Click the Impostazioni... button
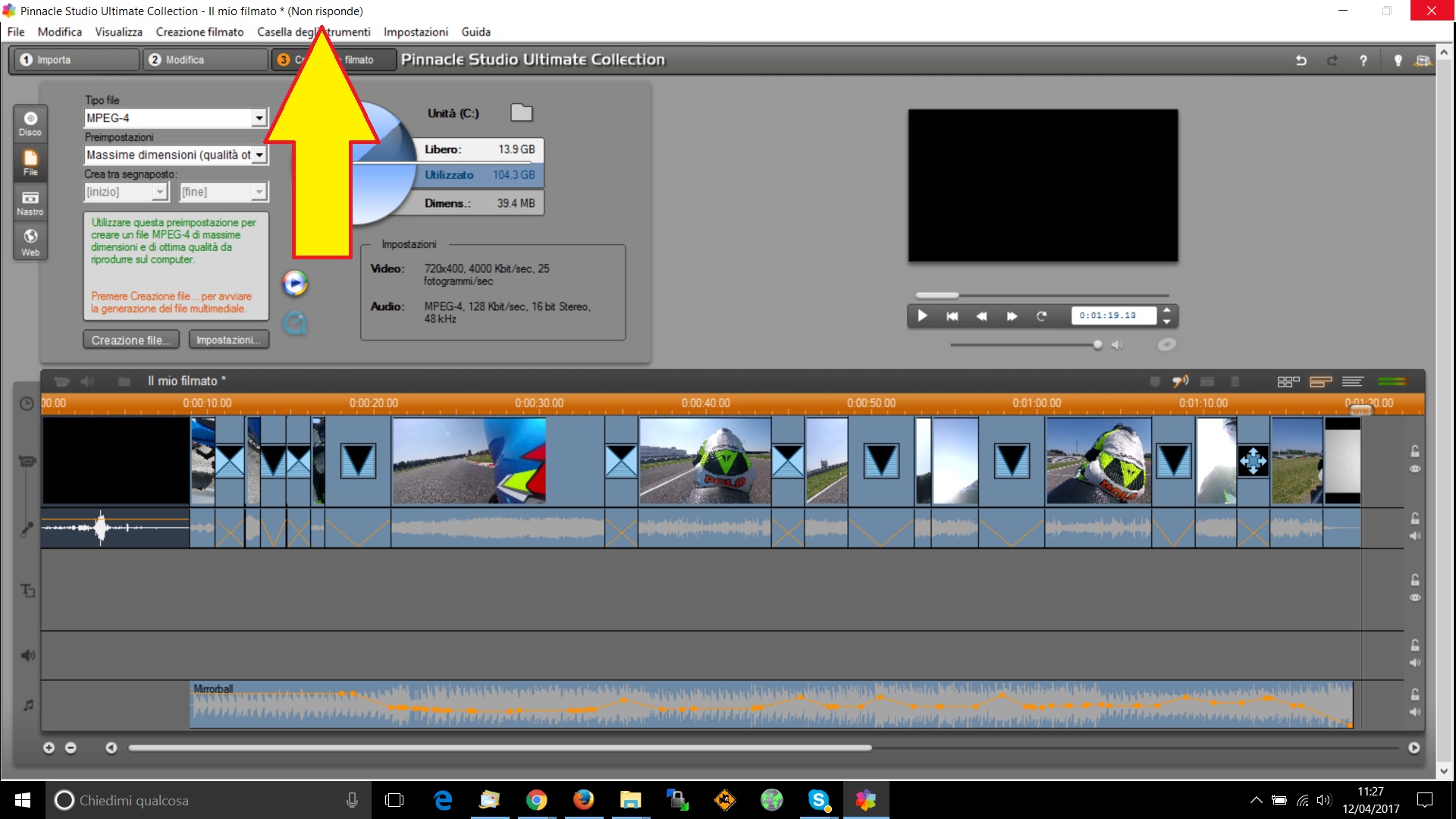 coord(228,340)
